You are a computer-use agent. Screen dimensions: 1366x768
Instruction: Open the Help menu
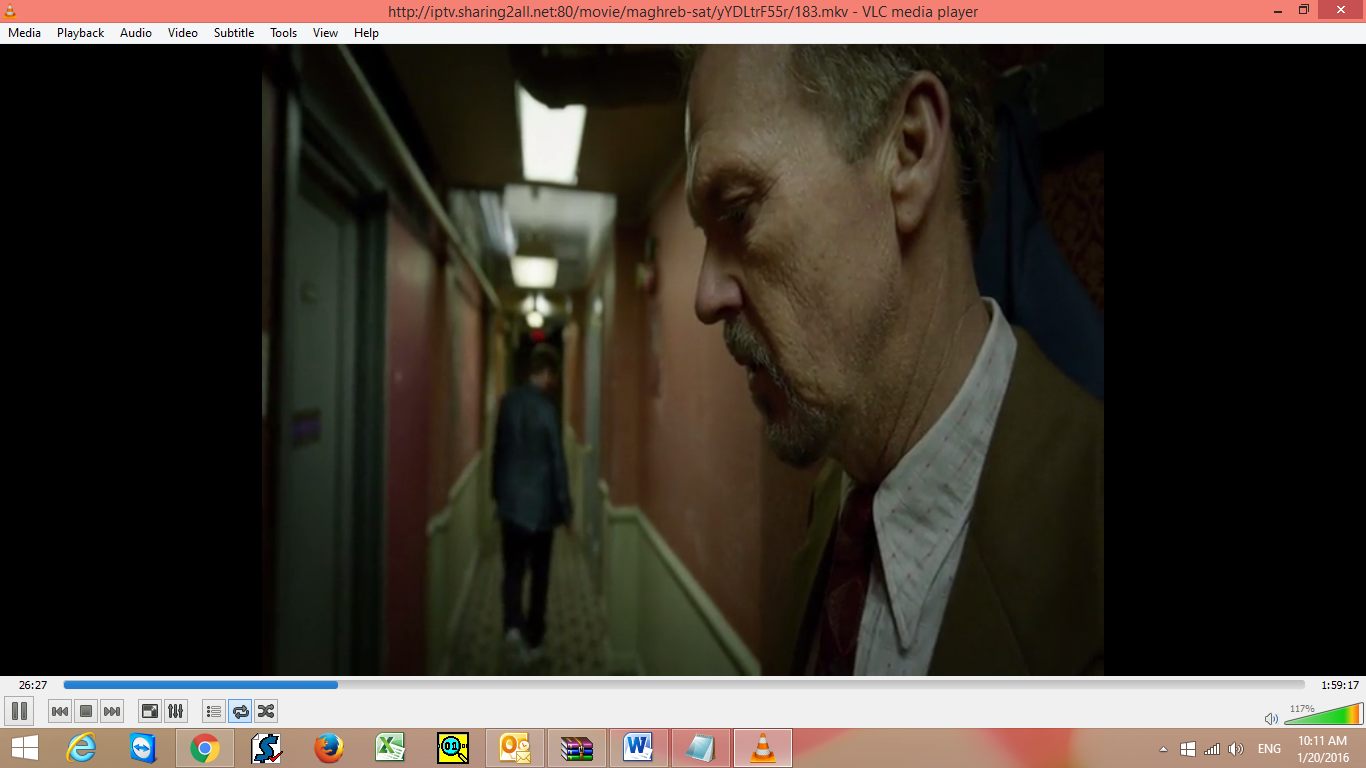(x=367, y=33)
